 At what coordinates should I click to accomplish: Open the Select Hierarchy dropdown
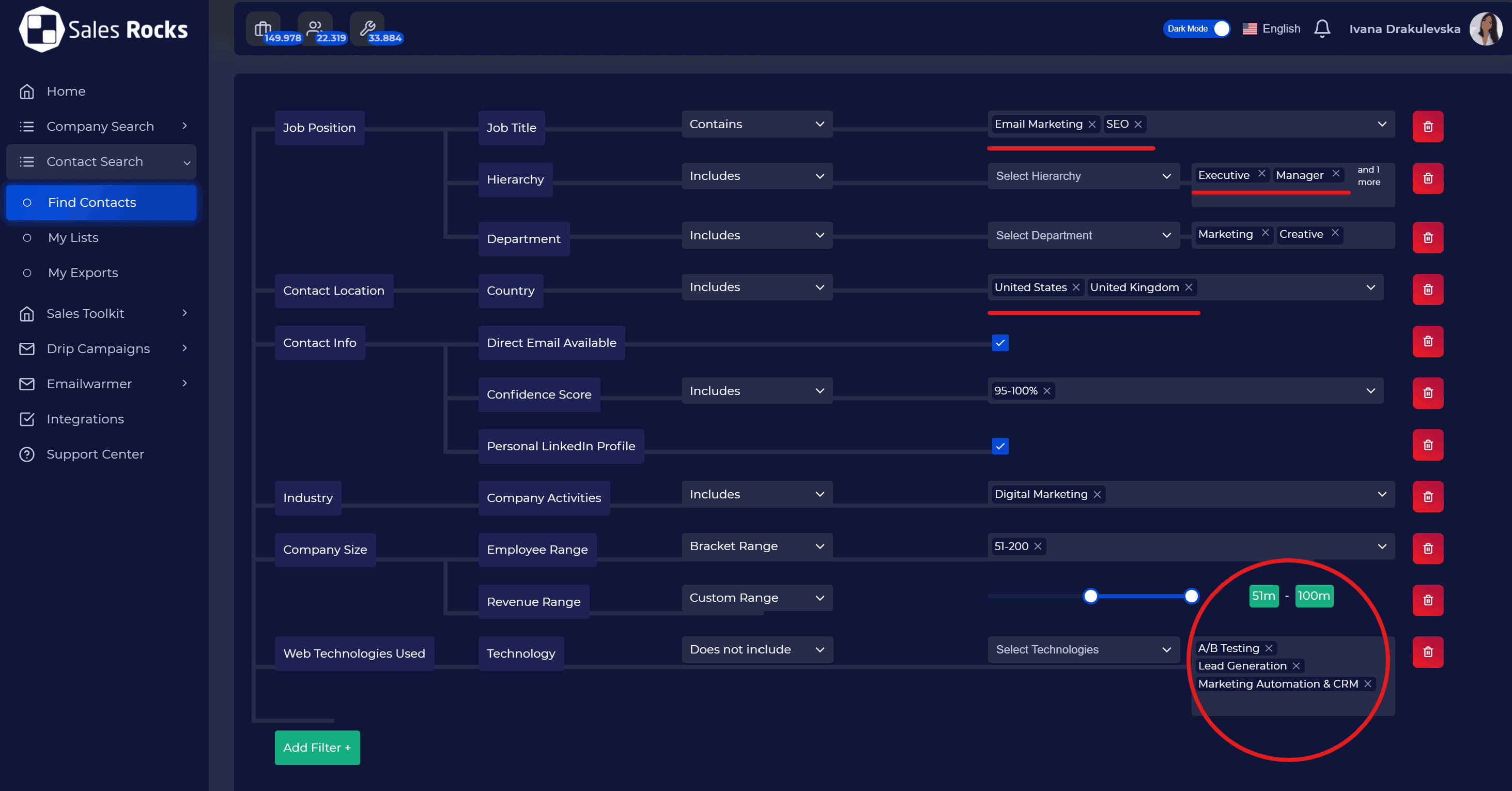[1083, 176]
